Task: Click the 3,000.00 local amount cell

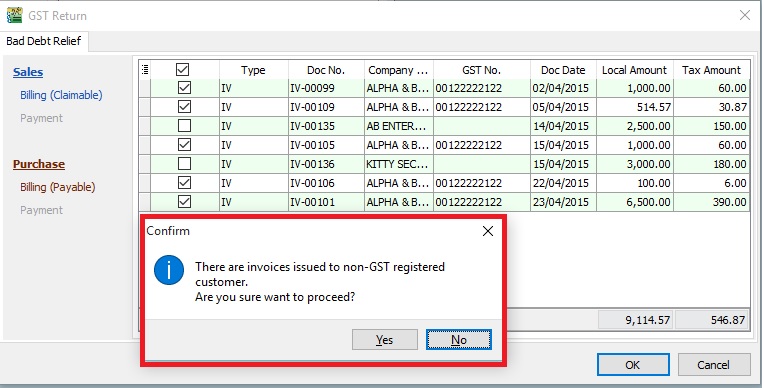Action: point(635,164)
